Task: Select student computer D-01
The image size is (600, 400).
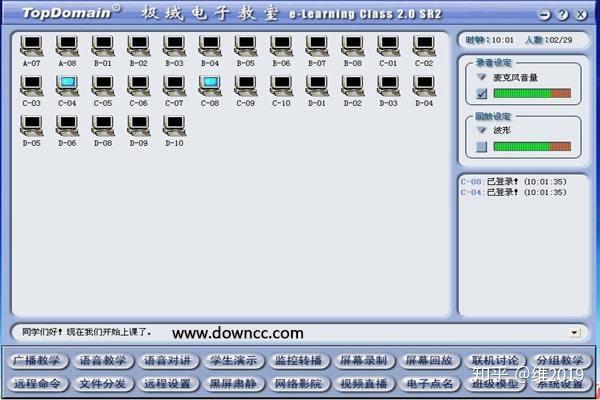Action: pos(317,91)
